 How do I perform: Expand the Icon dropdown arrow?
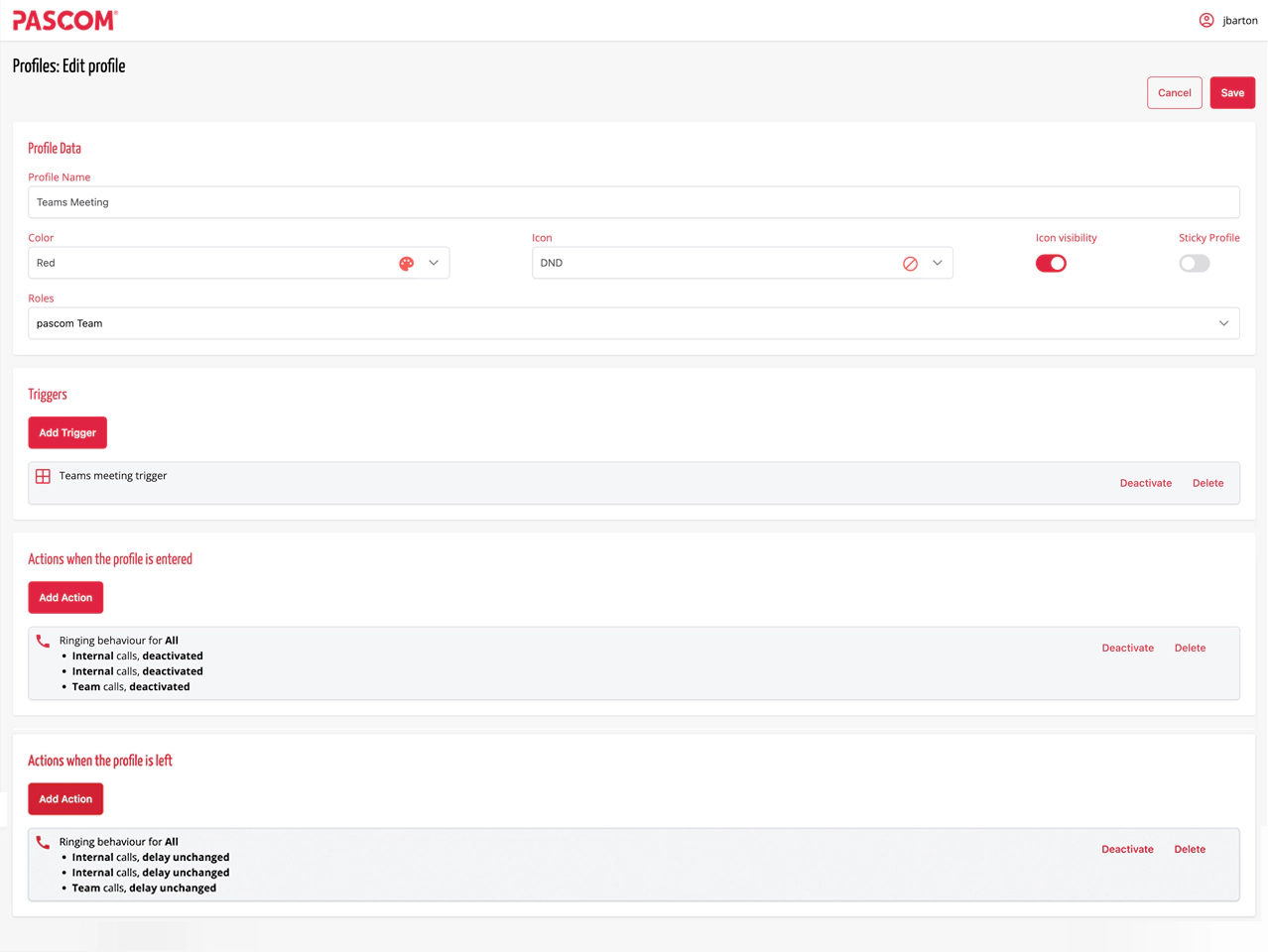pos(938,263)
